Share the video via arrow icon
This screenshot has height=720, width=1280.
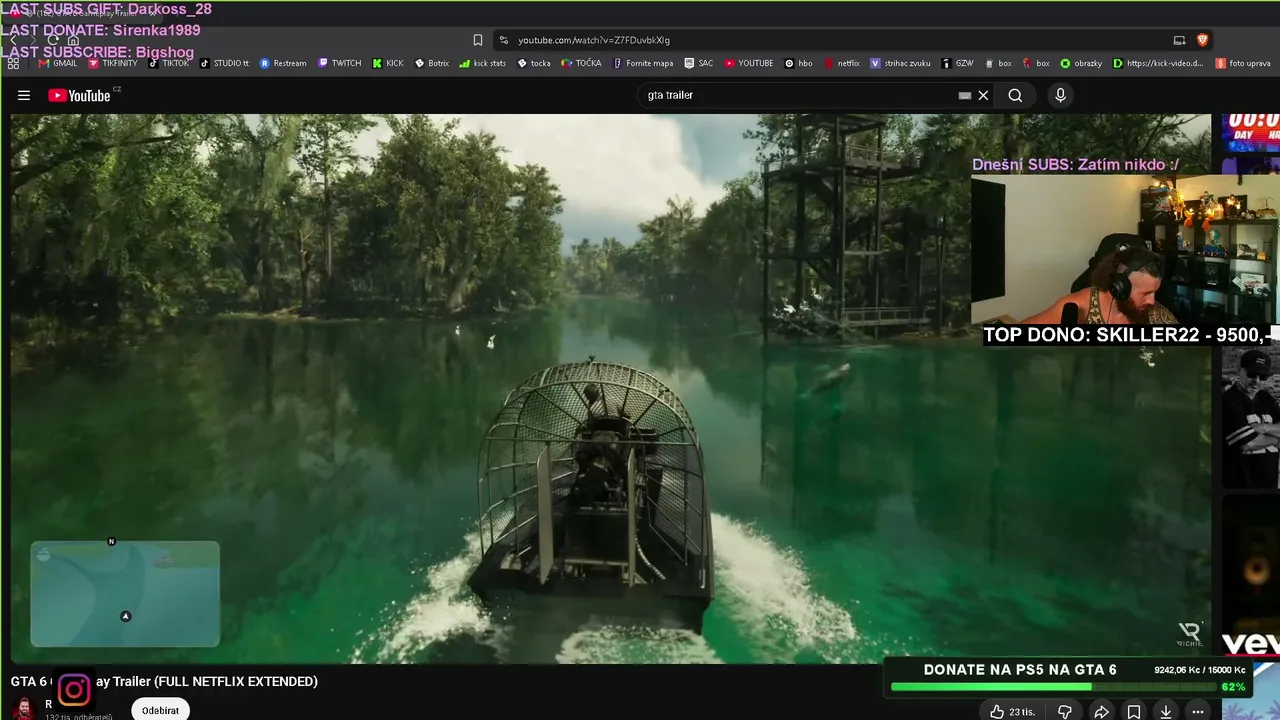(x=1101, y=711)
